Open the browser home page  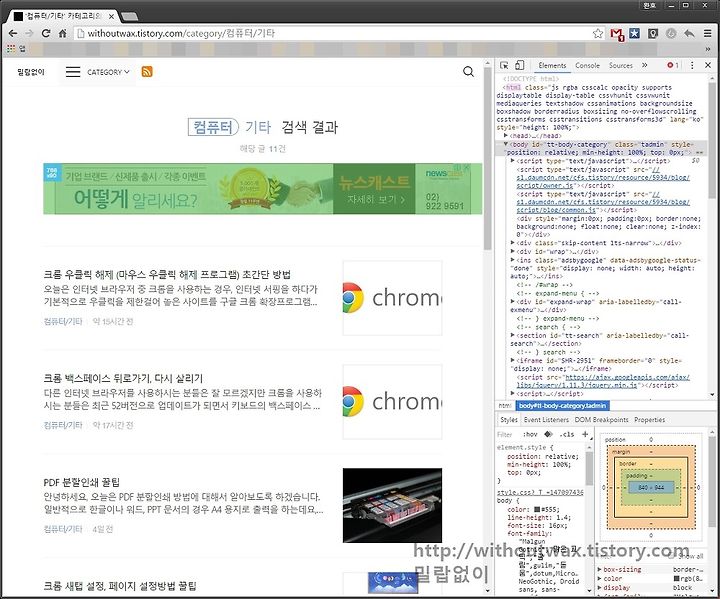62,33
